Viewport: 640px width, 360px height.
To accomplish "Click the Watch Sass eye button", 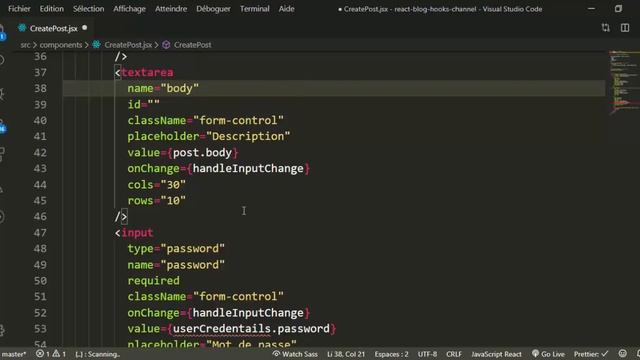I will (295, 354).
